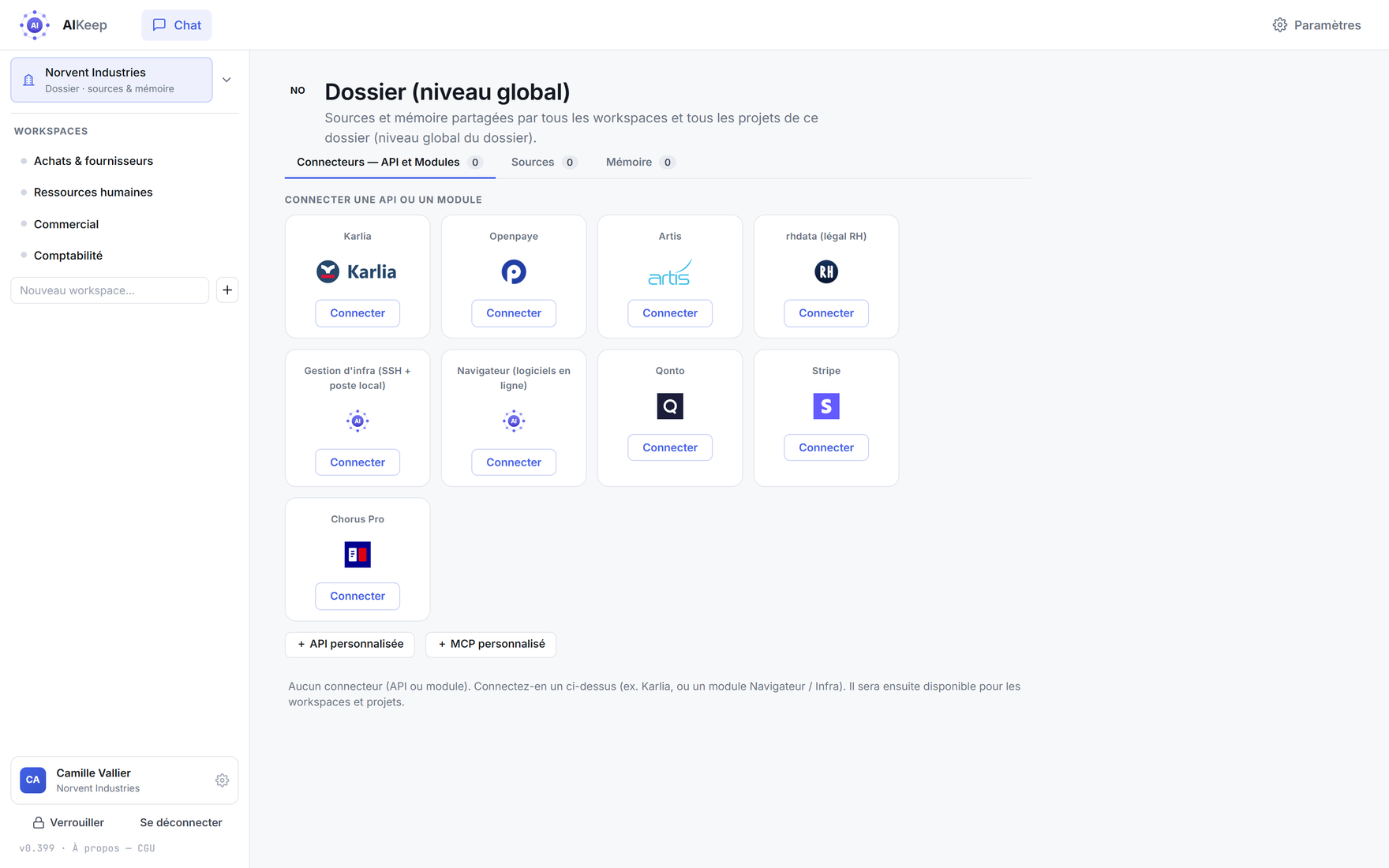Connect the Artis connector

[670, 313]
